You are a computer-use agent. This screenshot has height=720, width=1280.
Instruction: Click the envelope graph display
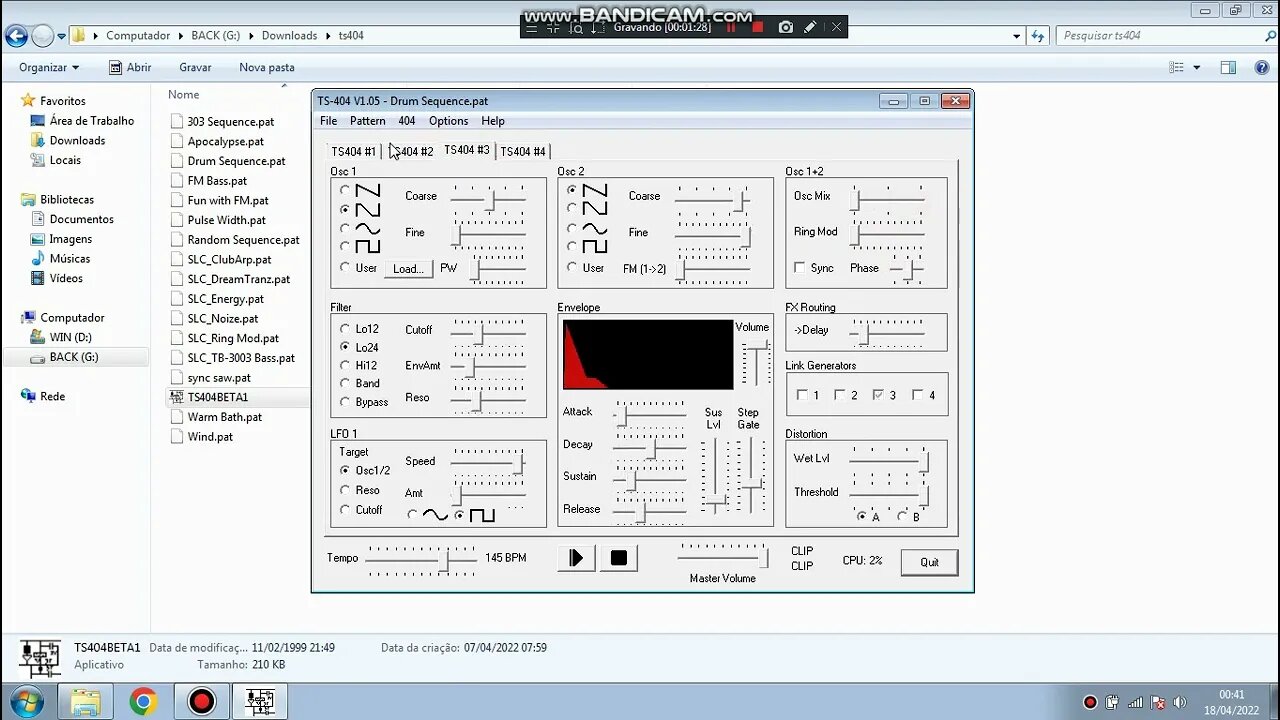point(648,354)
